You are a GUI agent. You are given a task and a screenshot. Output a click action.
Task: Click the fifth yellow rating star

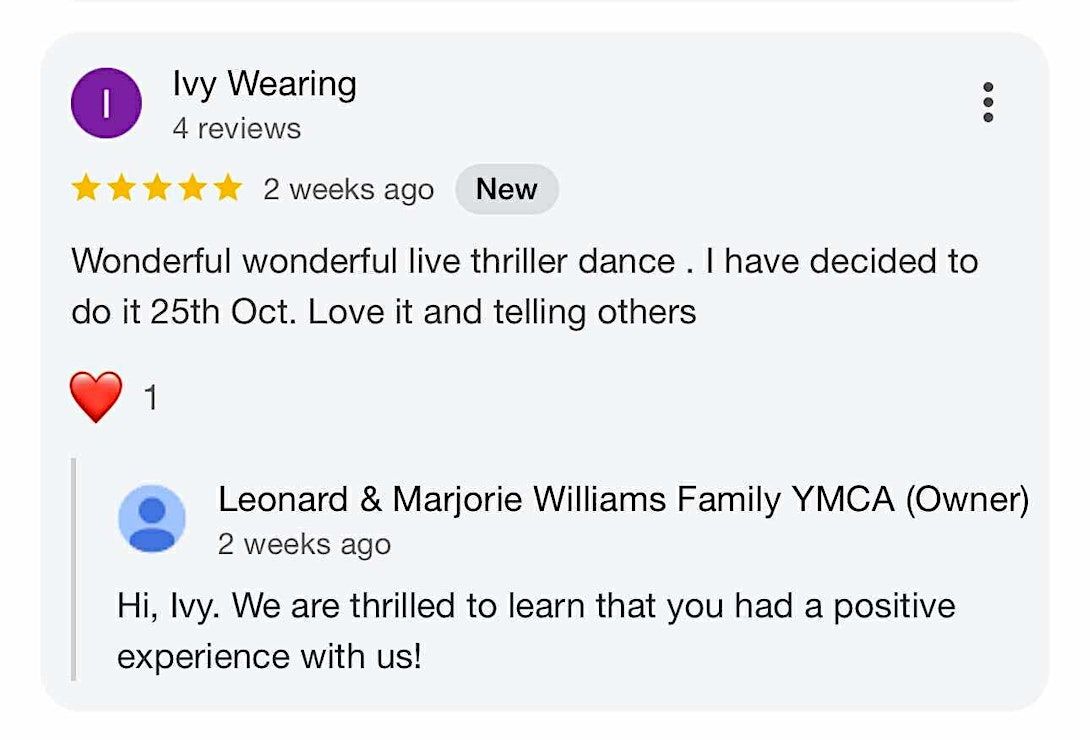(227, 188)
